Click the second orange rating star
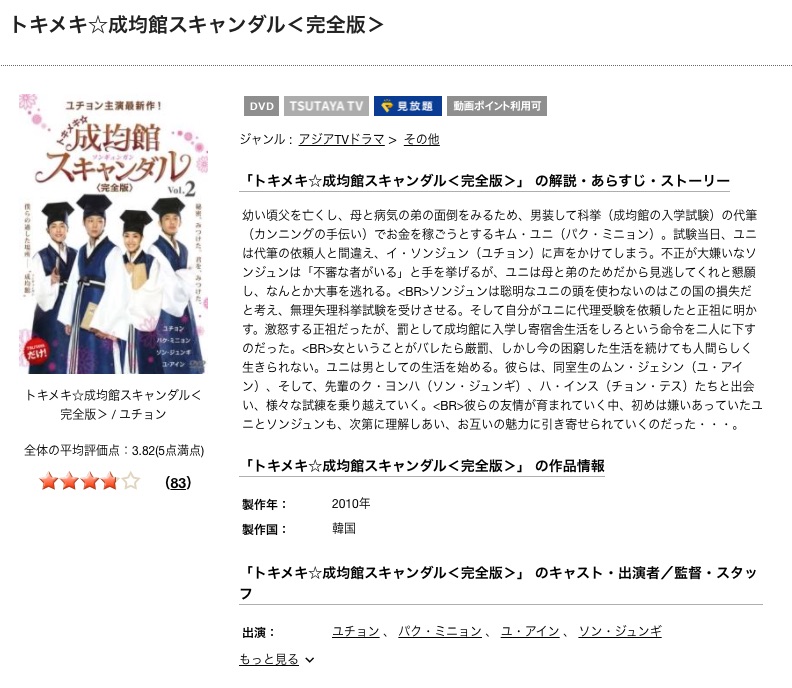This screenshot has height=688, width=792. click(x=69, y=481)
